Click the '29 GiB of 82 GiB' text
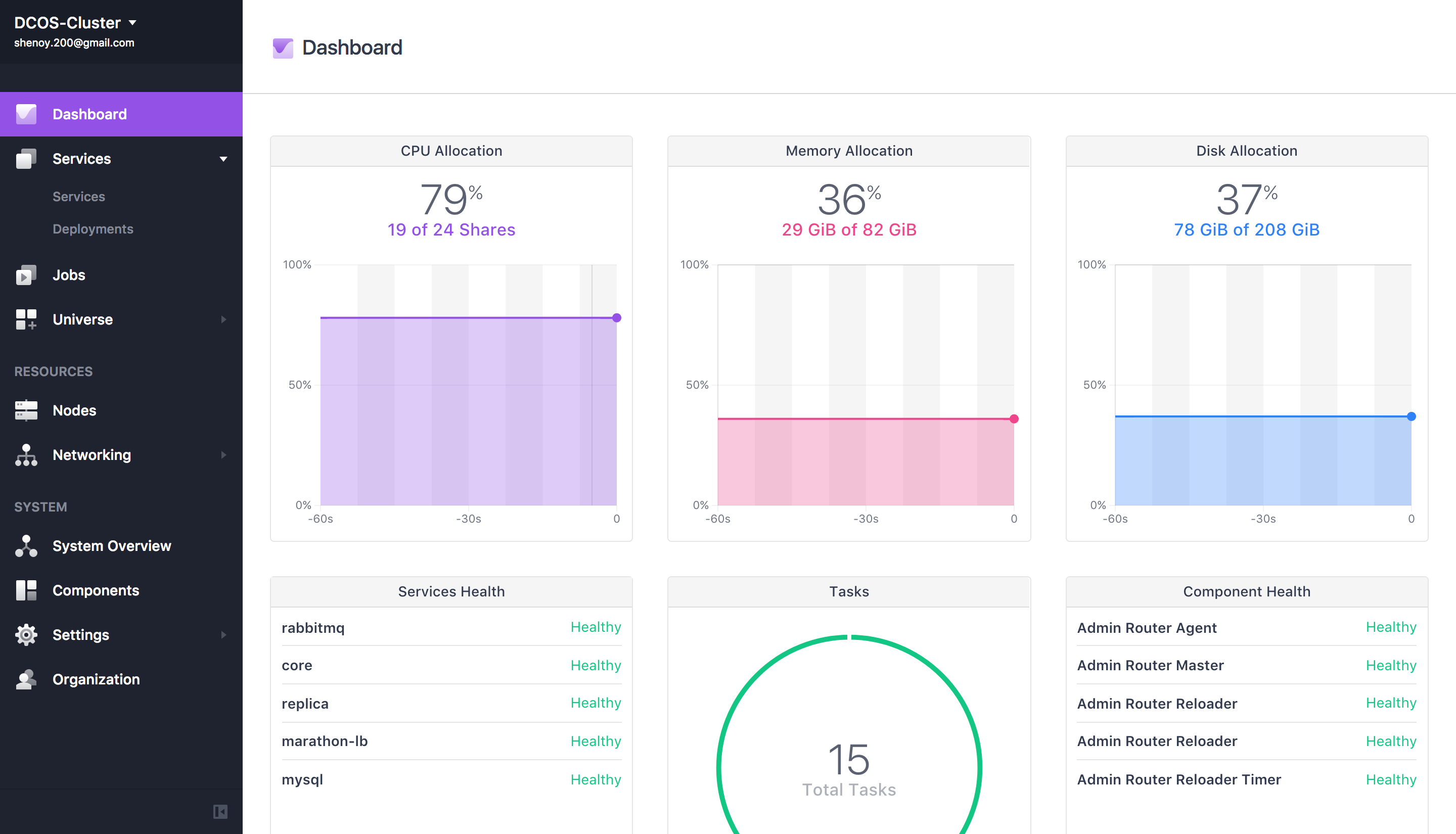Viewport: 1456px width, 834px height. tap(849, 229)
